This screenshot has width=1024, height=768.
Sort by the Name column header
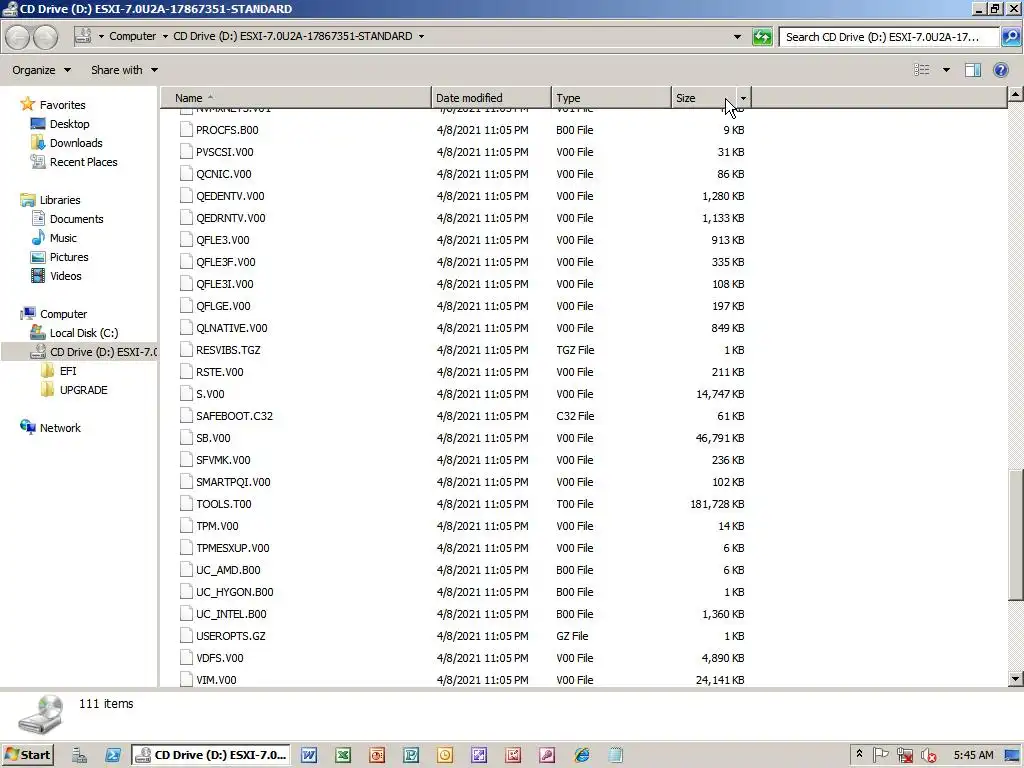point(296,98)
